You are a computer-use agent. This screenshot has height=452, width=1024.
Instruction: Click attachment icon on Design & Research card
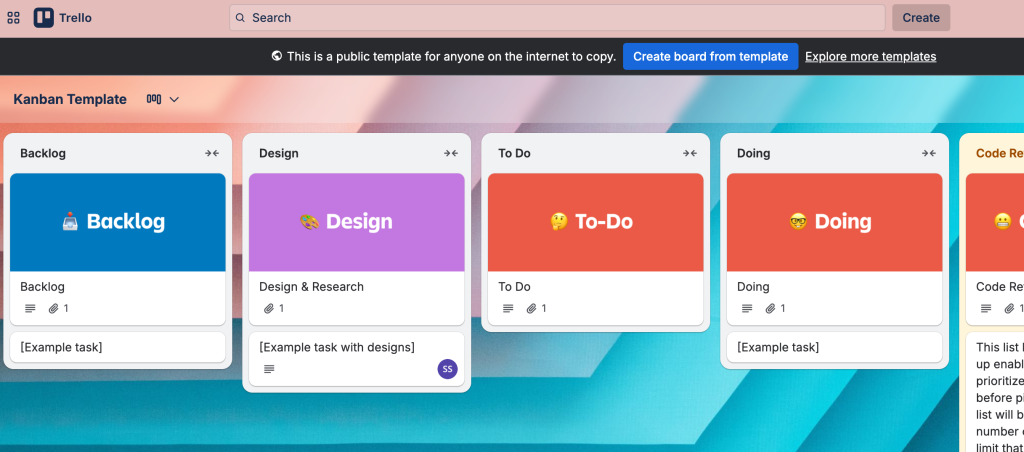point(268,309)
